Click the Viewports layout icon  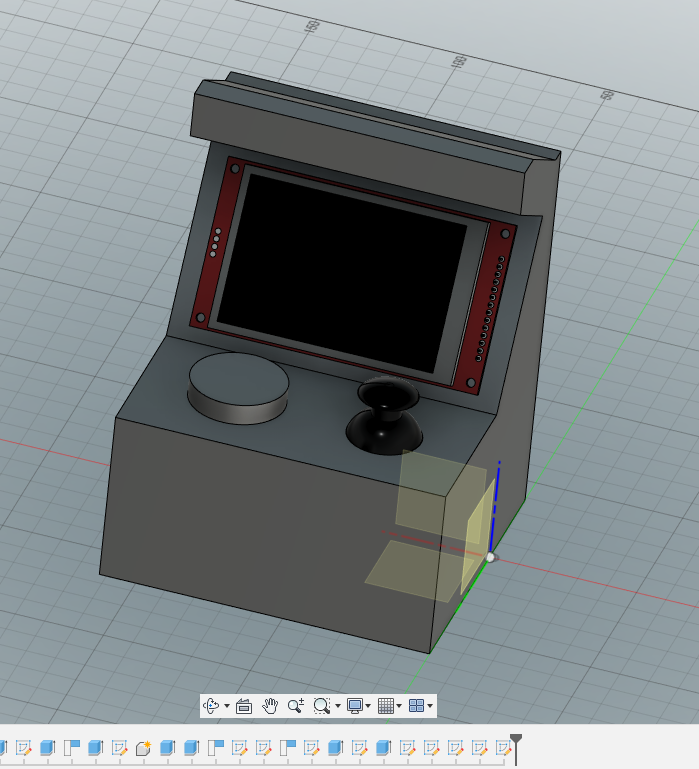pos(417,706)
